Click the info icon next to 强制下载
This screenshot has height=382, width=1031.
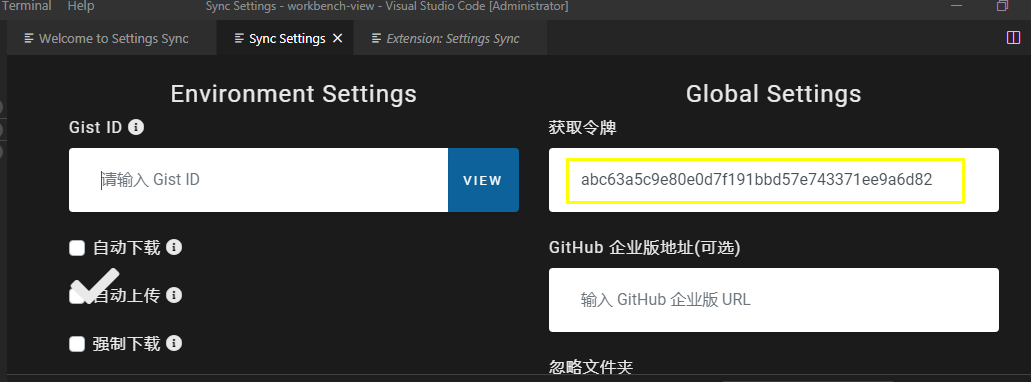coord(174,343)
